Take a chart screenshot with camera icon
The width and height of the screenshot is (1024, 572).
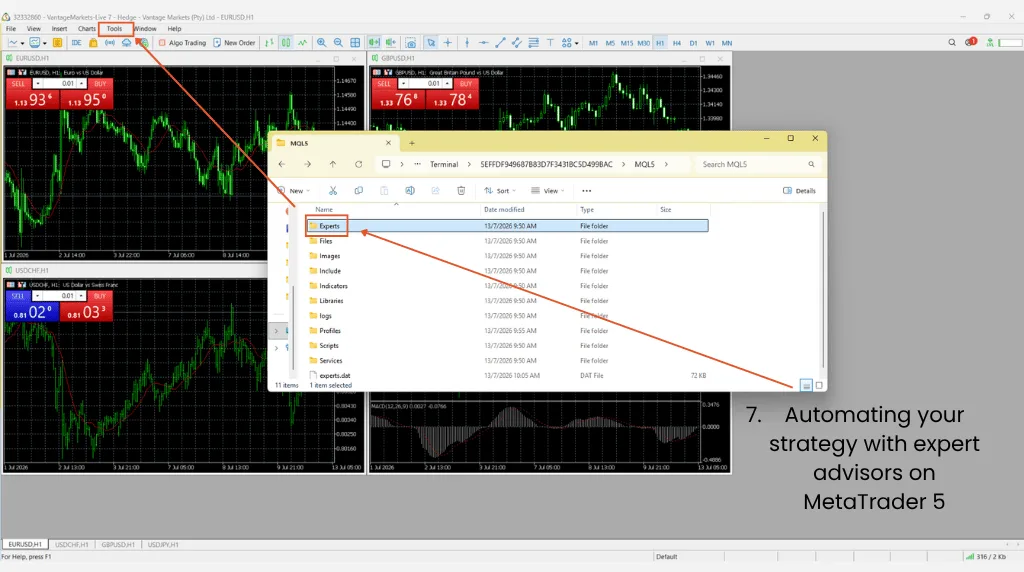(411, 43)
